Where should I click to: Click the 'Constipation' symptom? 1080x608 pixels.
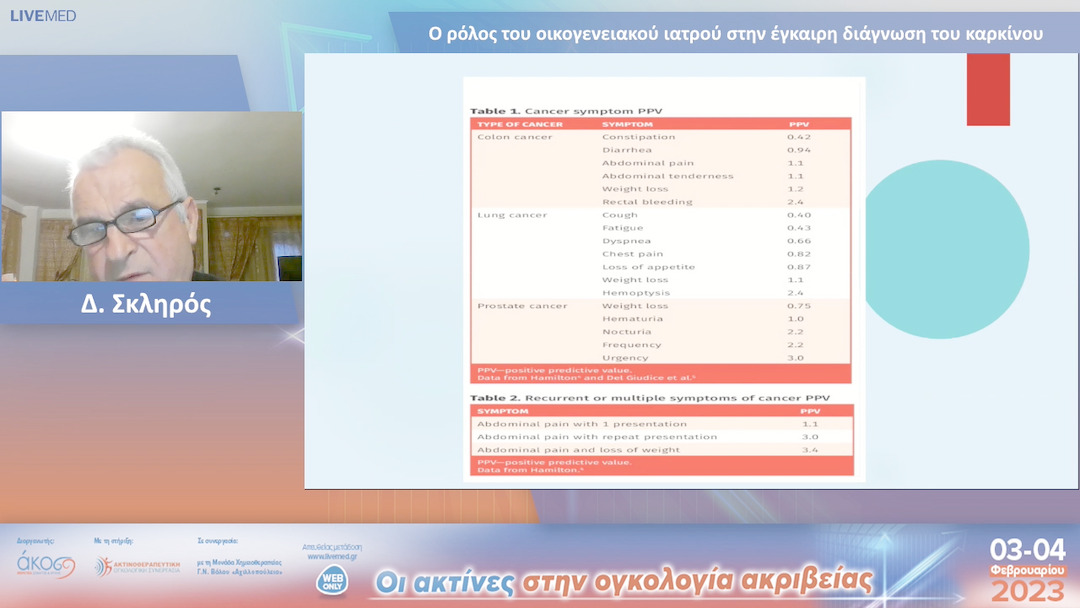coord(638,137)
